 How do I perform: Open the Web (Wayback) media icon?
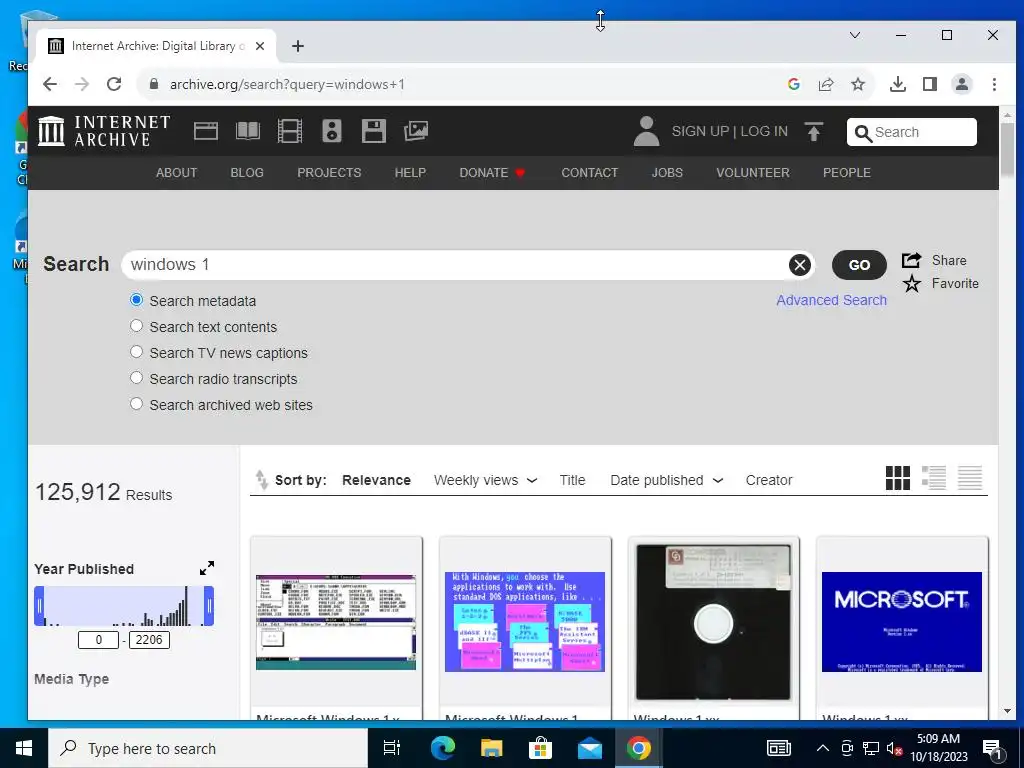206,131
